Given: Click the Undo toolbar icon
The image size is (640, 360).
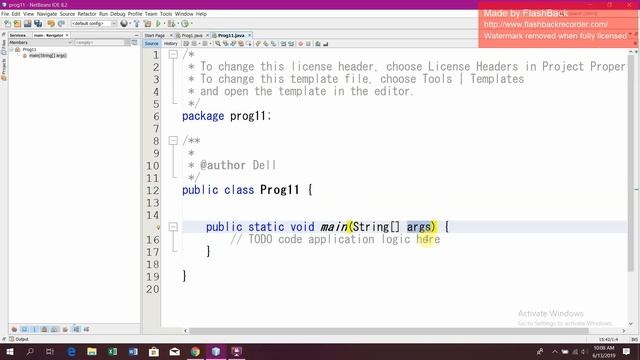Looking at the screenshot, I should [51, 24].
